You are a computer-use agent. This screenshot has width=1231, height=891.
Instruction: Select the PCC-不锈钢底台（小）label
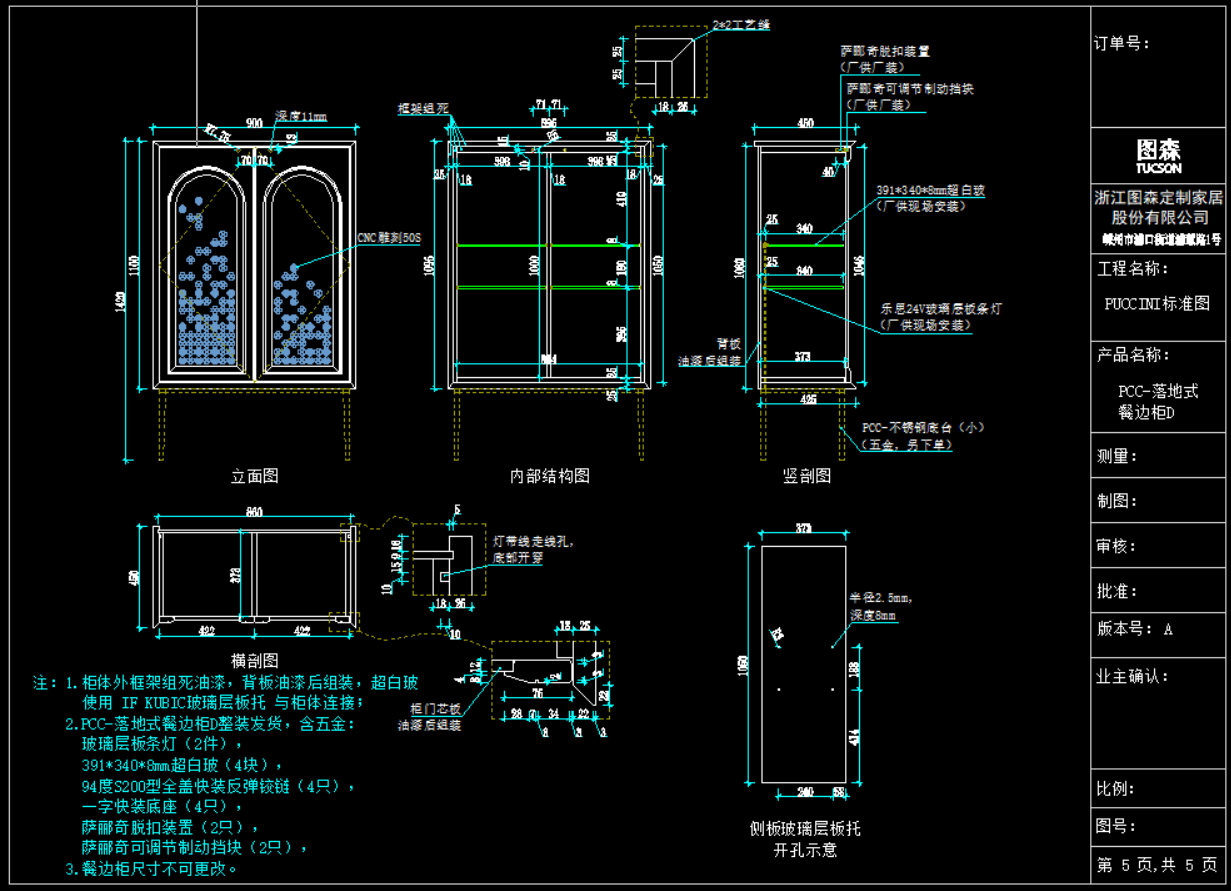tap(923, 427)
